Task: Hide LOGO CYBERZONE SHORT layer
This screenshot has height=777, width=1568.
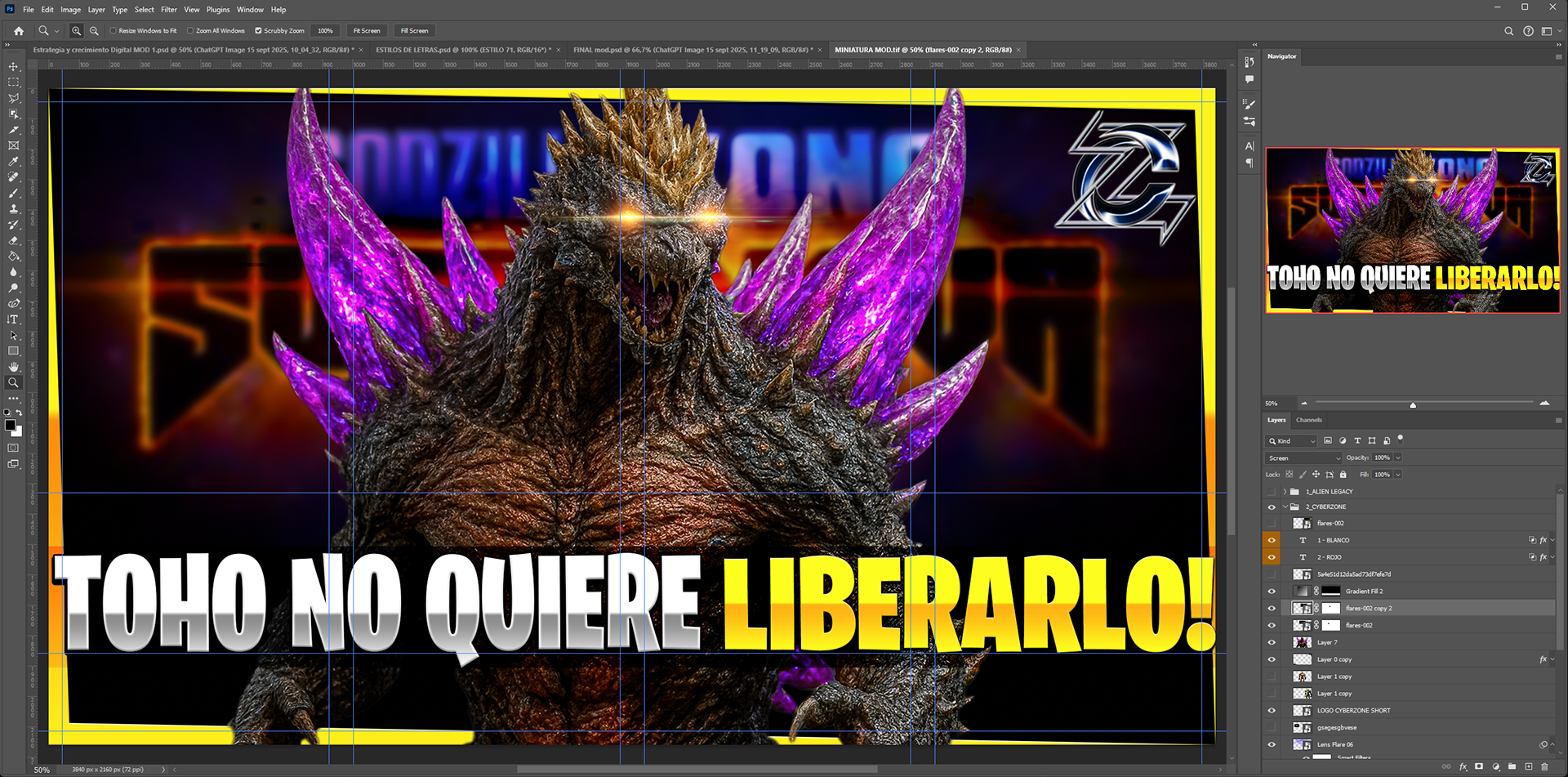Action: pyautogui.click(x=1271, y=711)
